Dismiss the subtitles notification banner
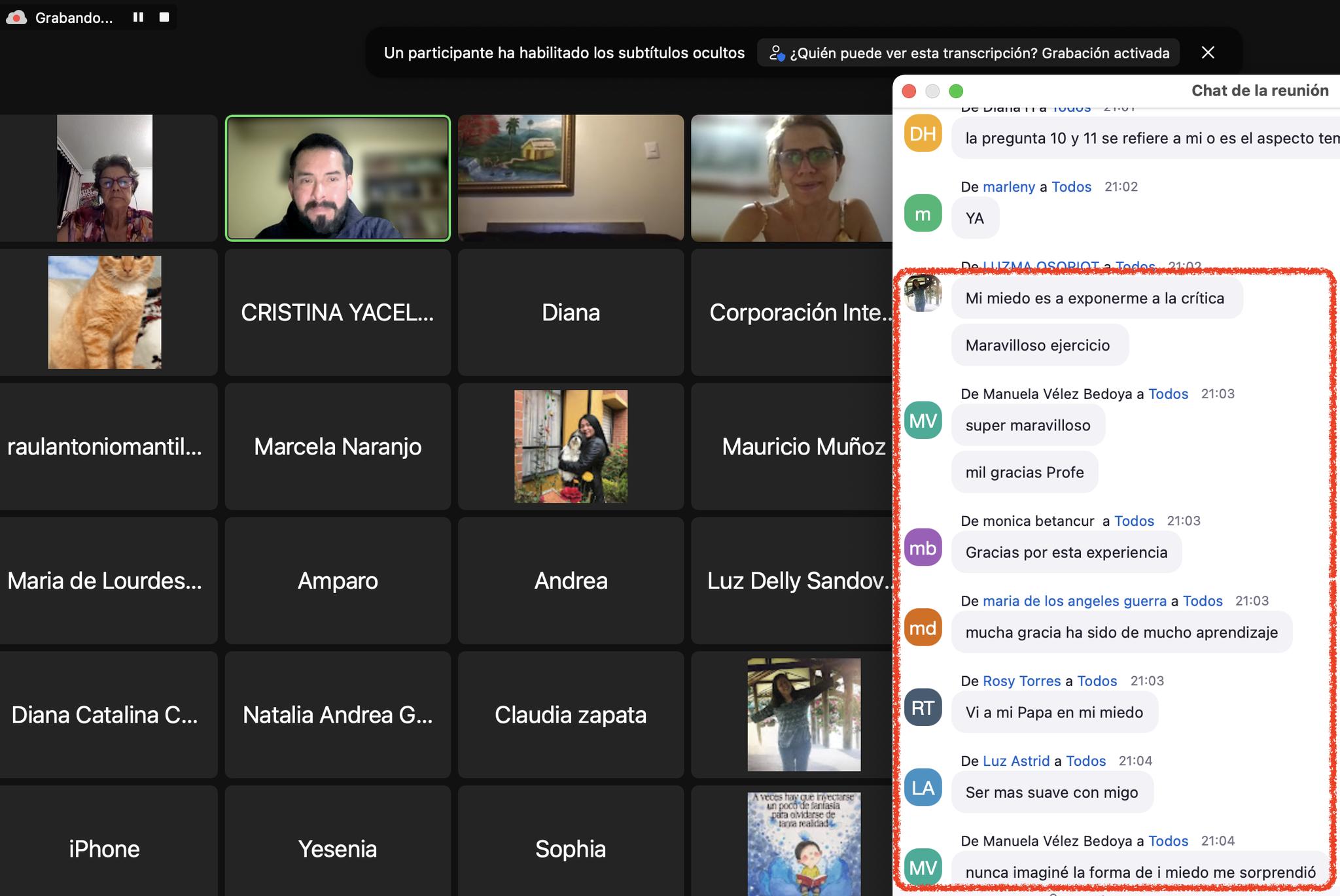The width and height of the screenshot is (1340, 896). tap(1208, 53)
